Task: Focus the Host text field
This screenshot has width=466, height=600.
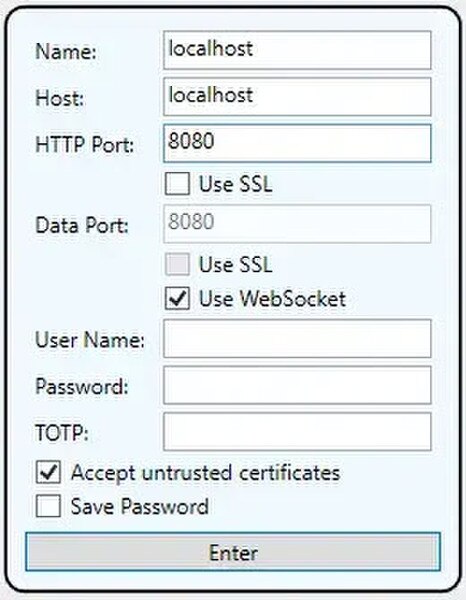Action: pos(297,96)
